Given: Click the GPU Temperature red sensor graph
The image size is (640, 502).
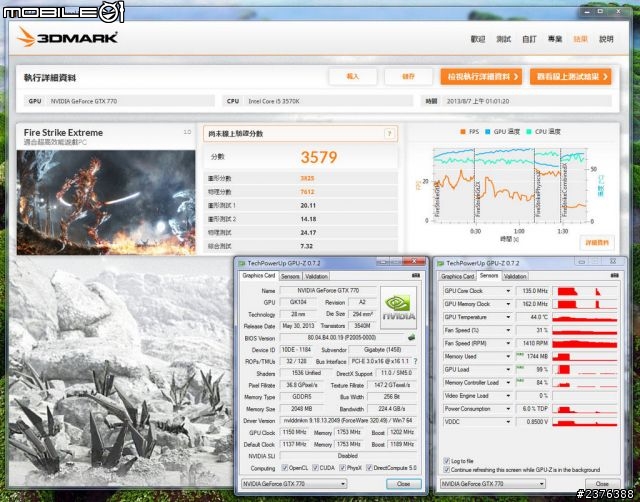Looking at the screenshot, I should (x=585, y=317).
